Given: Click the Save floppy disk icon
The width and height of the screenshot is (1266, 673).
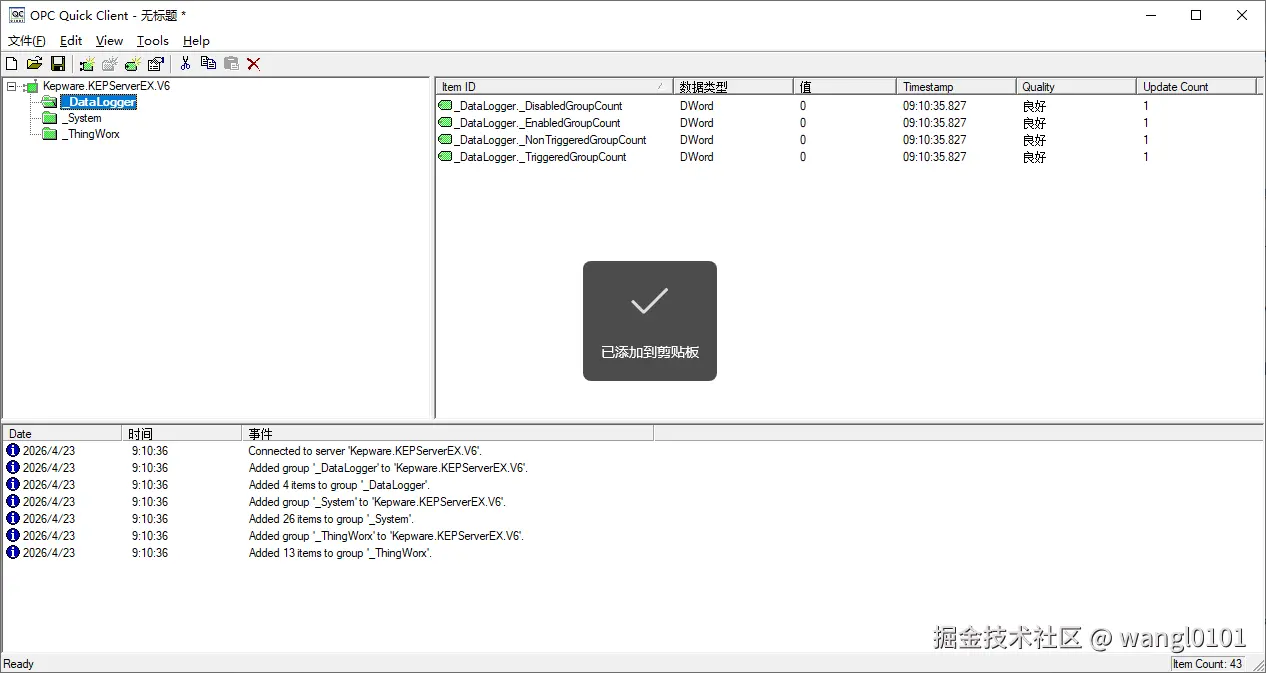Looking at the screenshot, I should (58, 64).
